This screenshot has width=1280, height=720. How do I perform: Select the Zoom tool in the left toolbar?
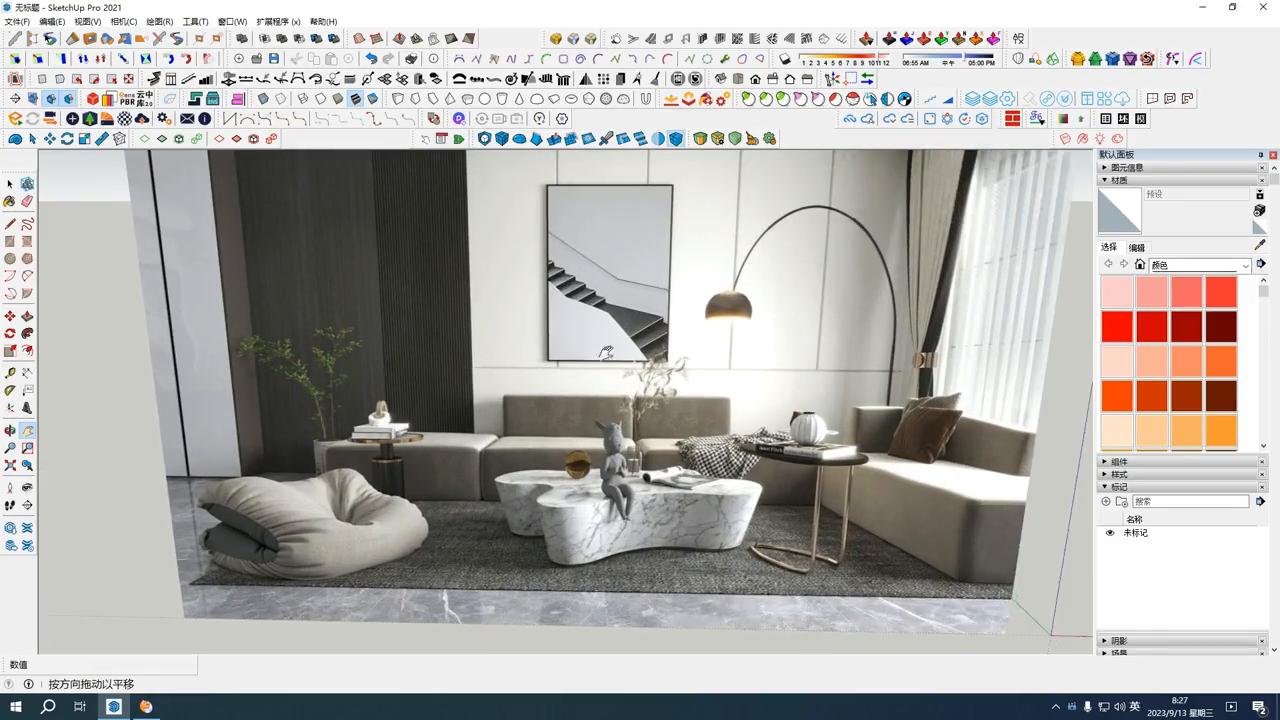(x=8, y=448)
